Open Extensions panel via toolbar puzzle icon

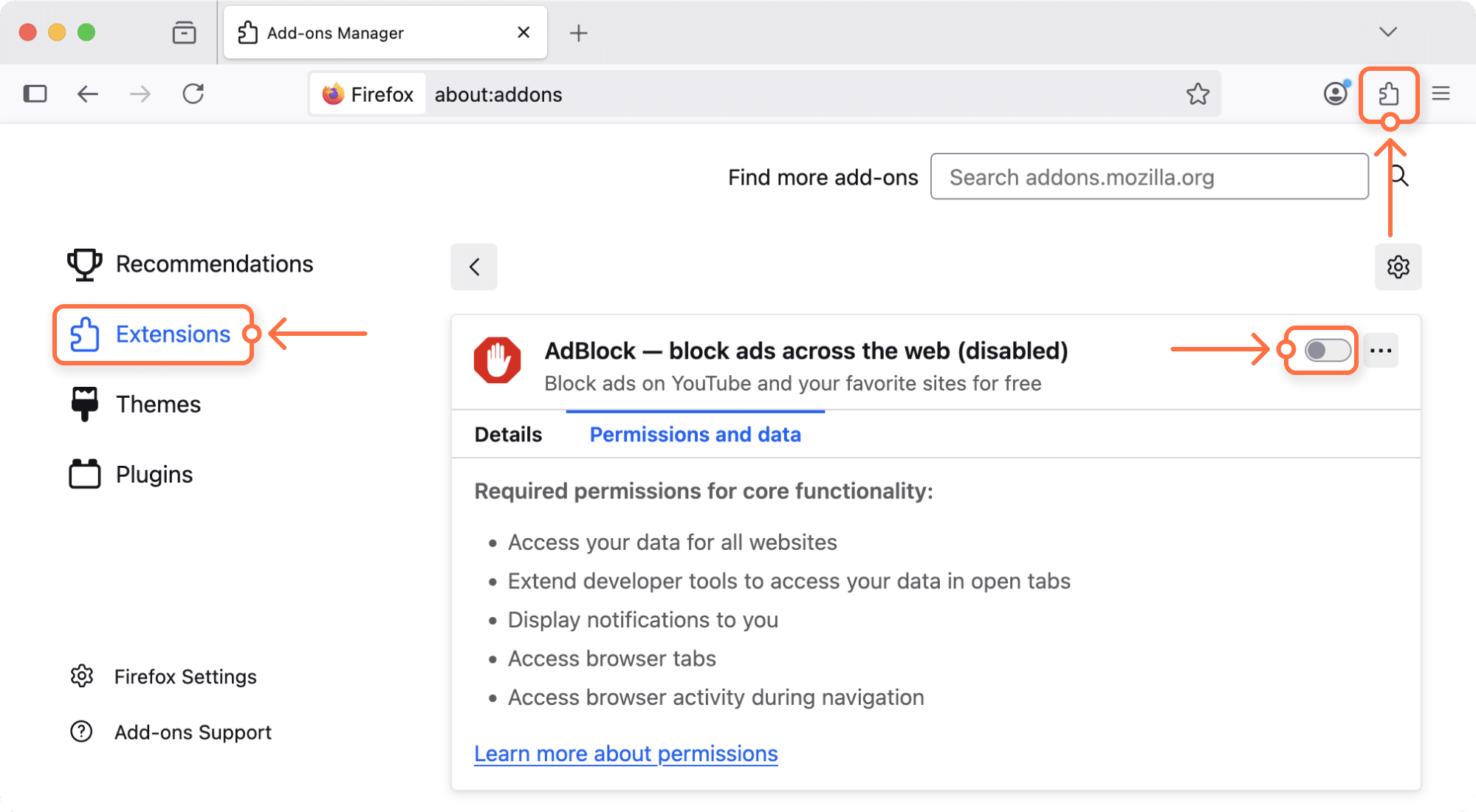tap(1389, 94)
